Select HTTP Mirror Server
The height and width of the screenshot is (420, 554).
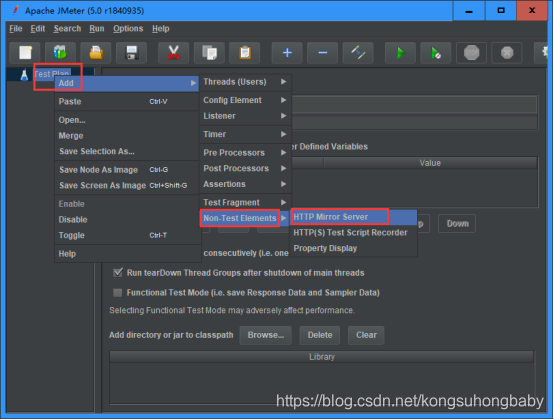(x=354, y=217)
